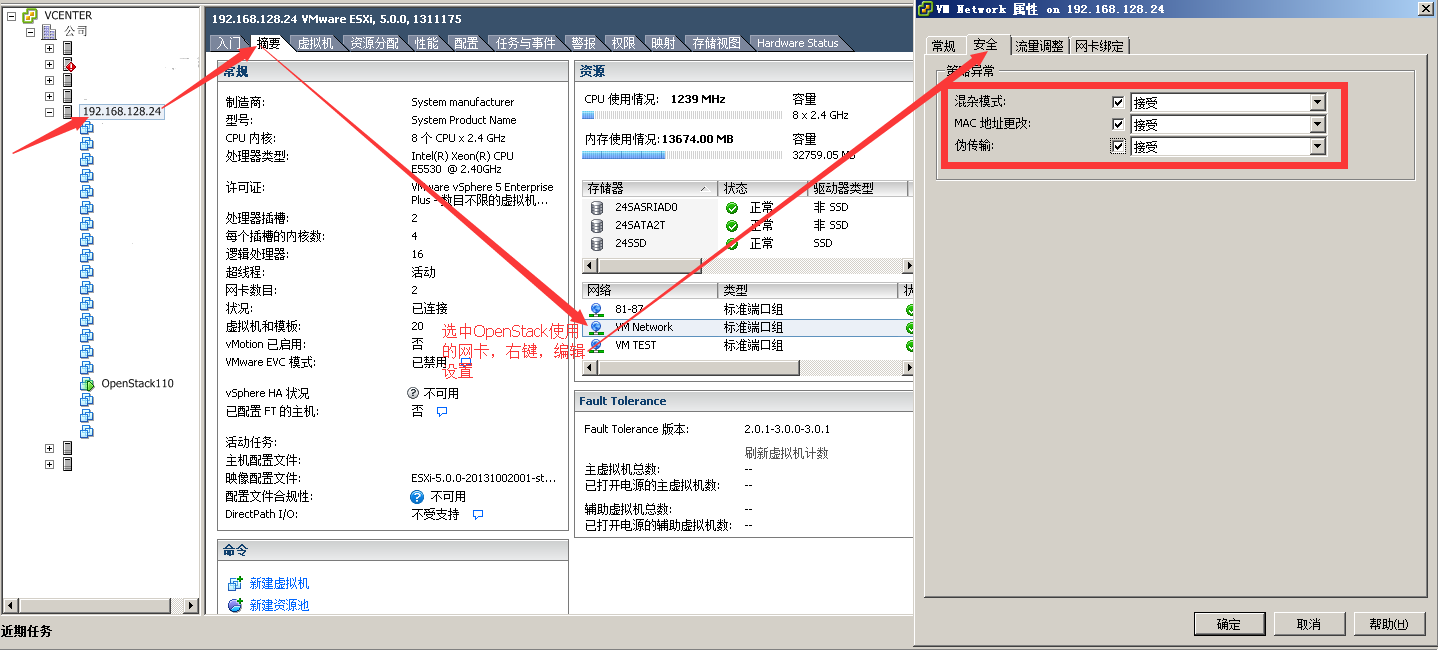Open 权限 tab
Image resolution: width=1438 pixels, height=650 pixels.
coord(624,43)
